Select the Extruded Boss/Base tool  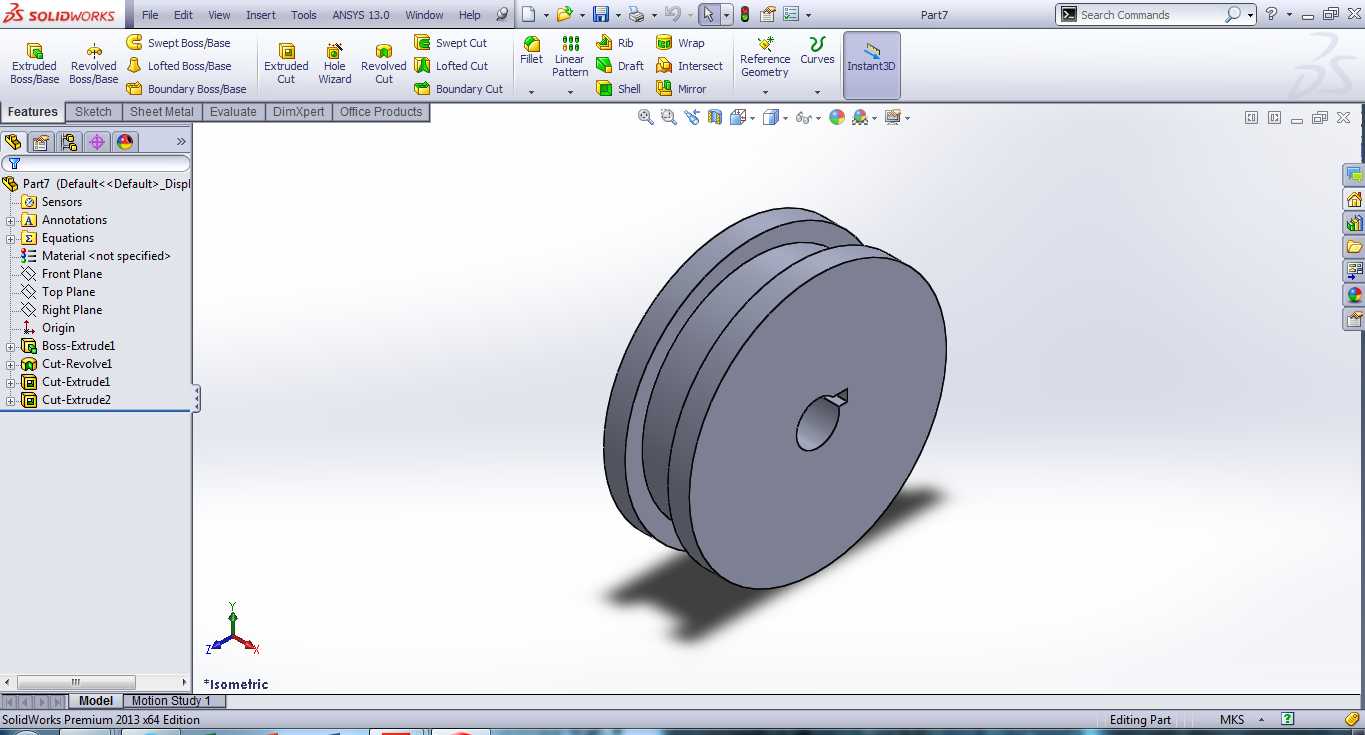(34, 63)
